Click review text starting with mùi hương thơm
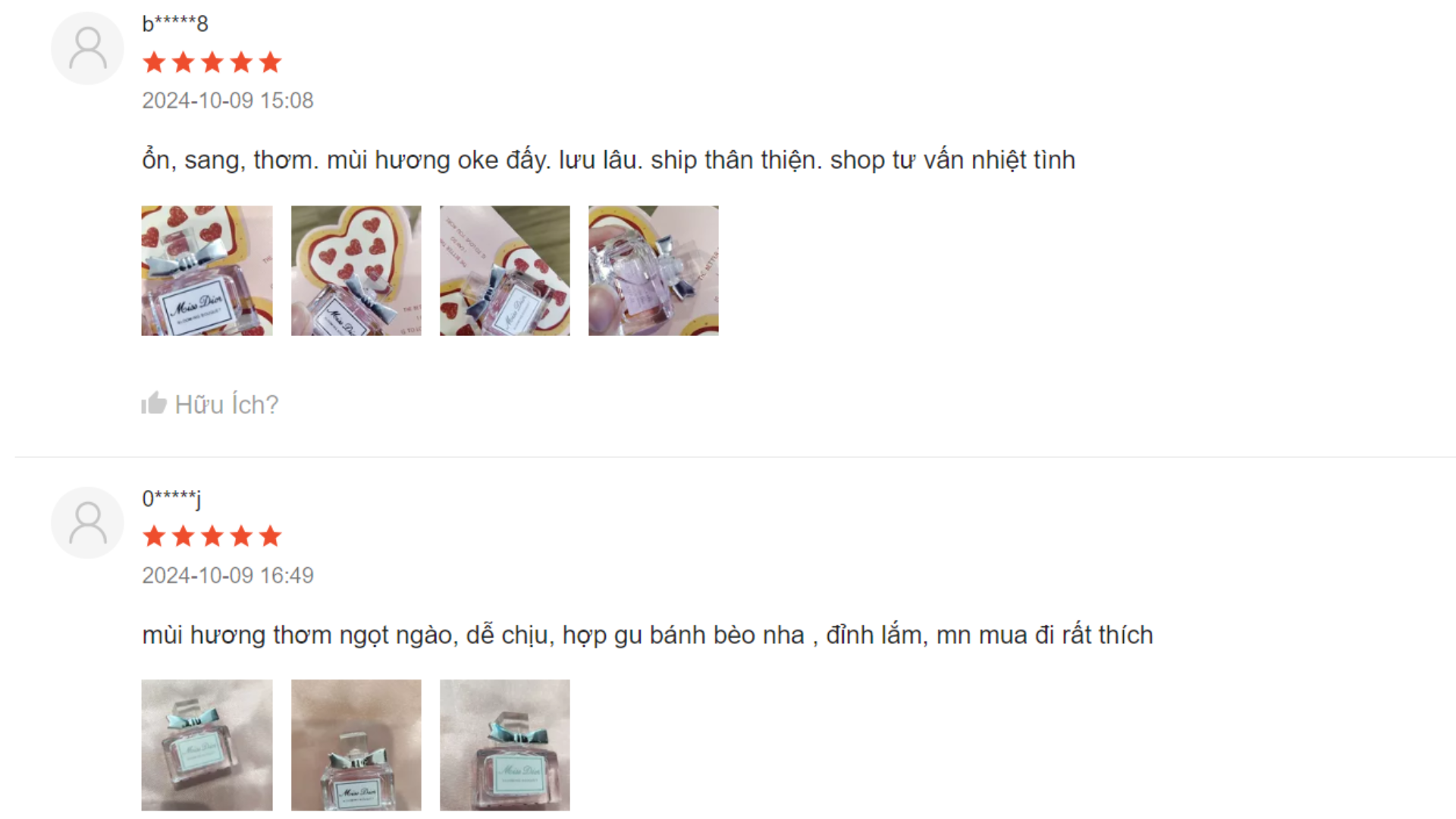 [648, 635]
